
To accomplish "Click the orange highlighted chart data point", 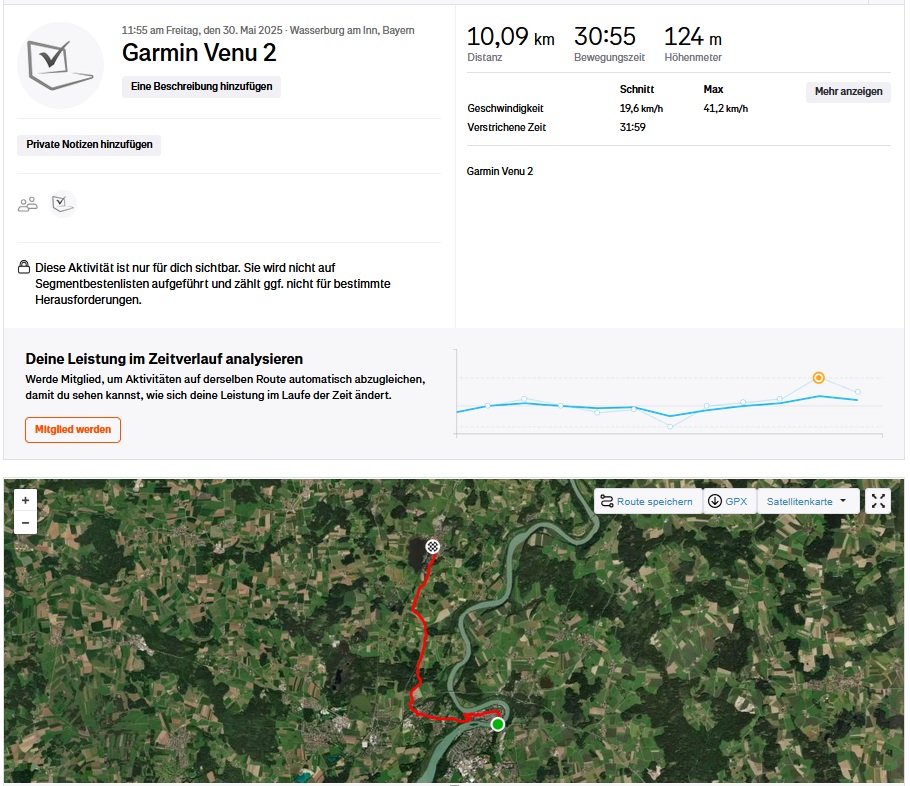I will click(818, 378).
